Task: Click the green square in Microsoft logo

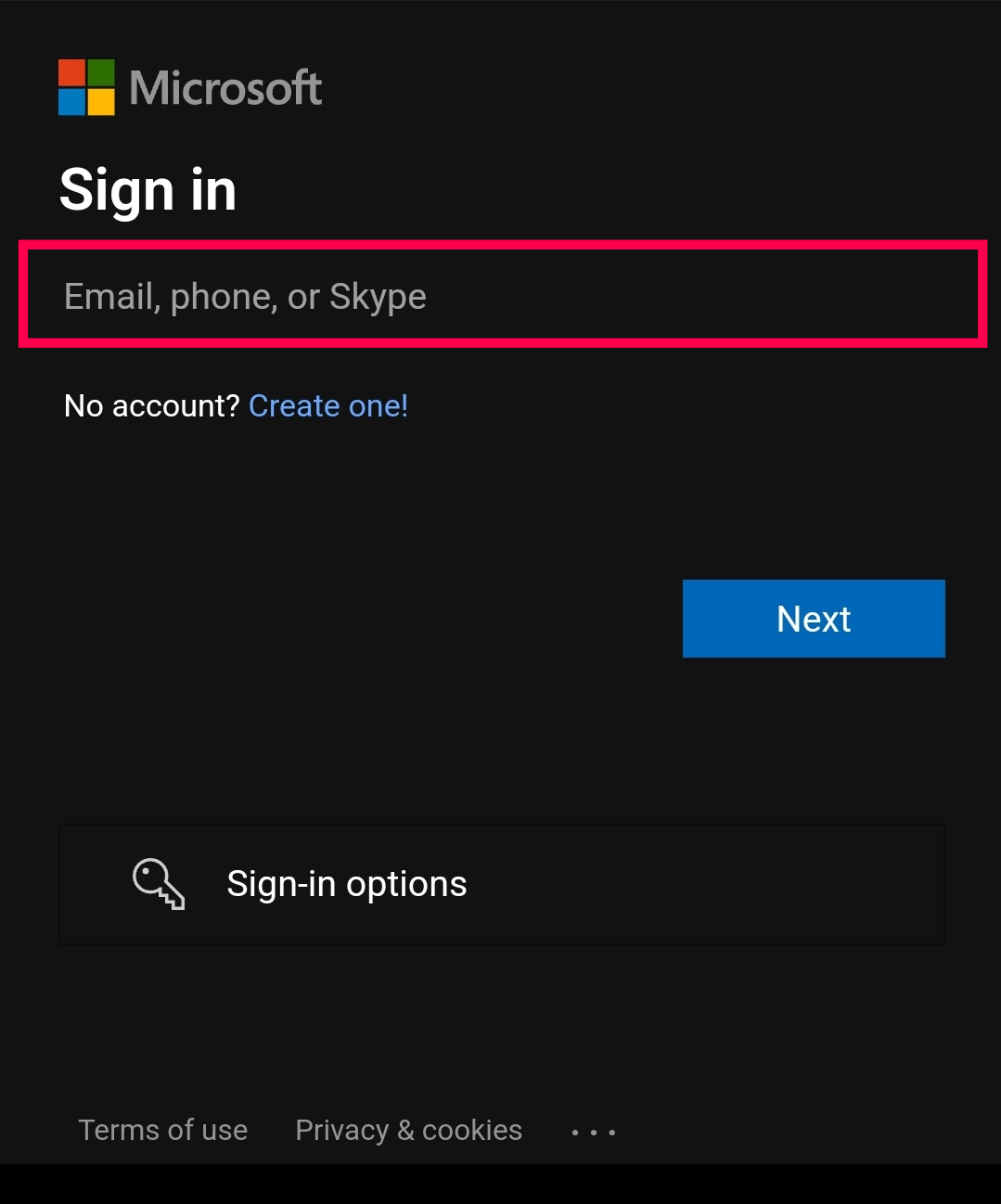Action: point(101,73)
